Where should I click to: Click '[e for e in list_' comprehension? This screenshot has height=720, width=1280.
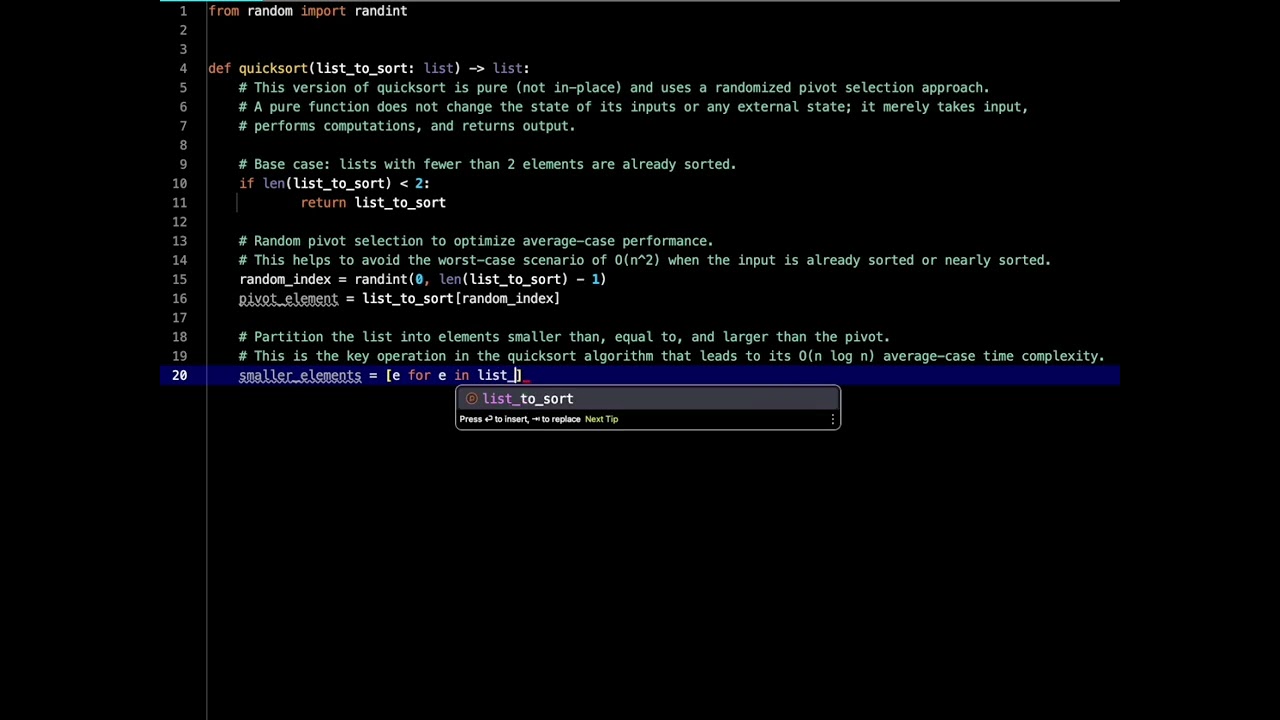click(453, 376)
